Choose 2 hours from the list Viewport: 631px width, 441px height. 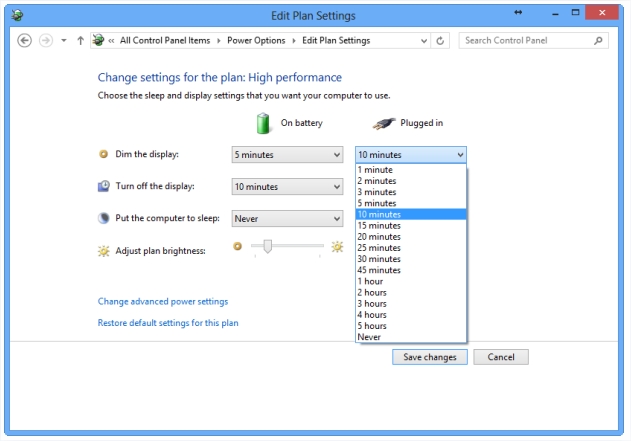411,293
